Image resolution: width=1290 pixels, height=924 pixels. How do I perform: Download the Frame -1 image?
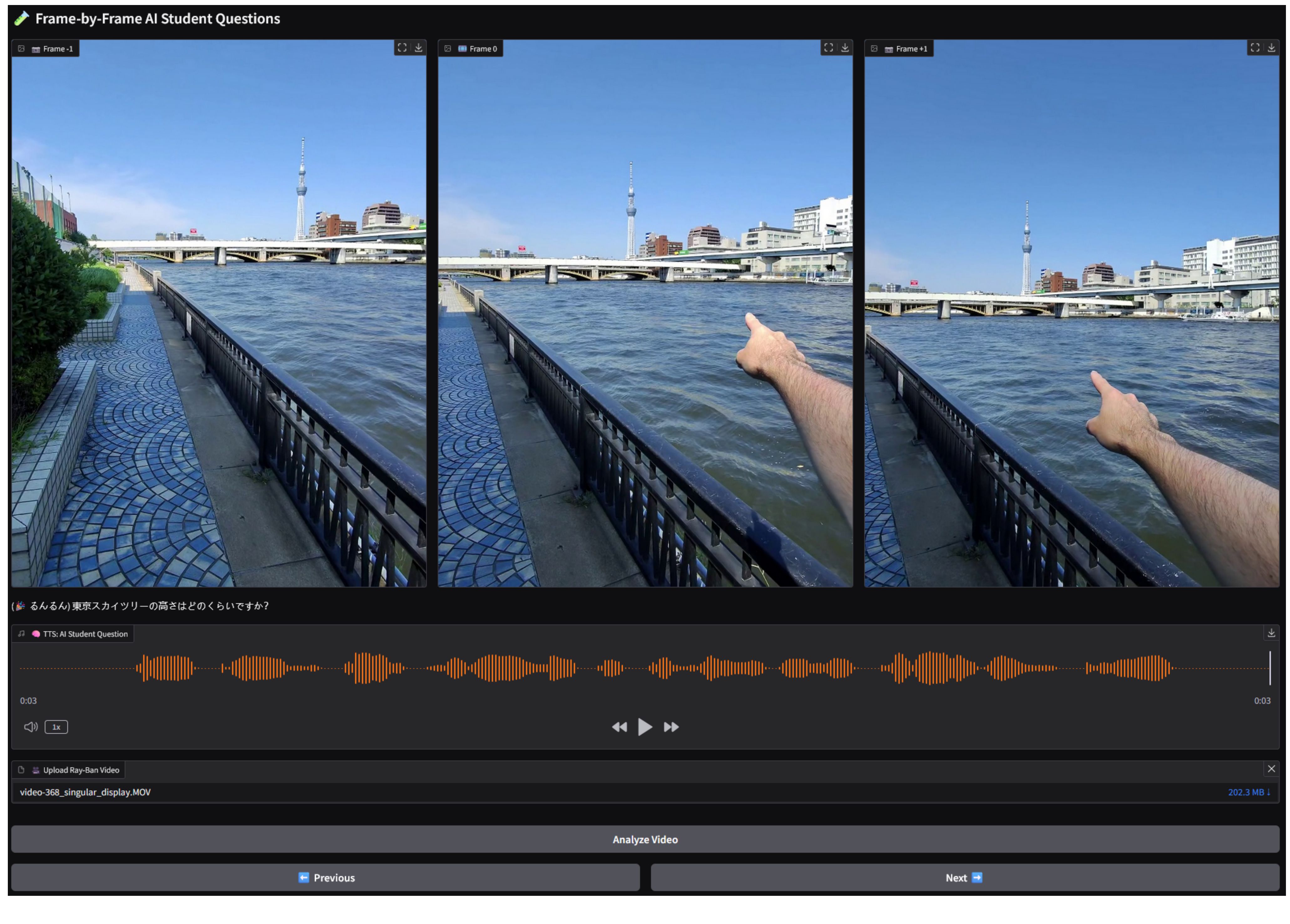(419, 48)
